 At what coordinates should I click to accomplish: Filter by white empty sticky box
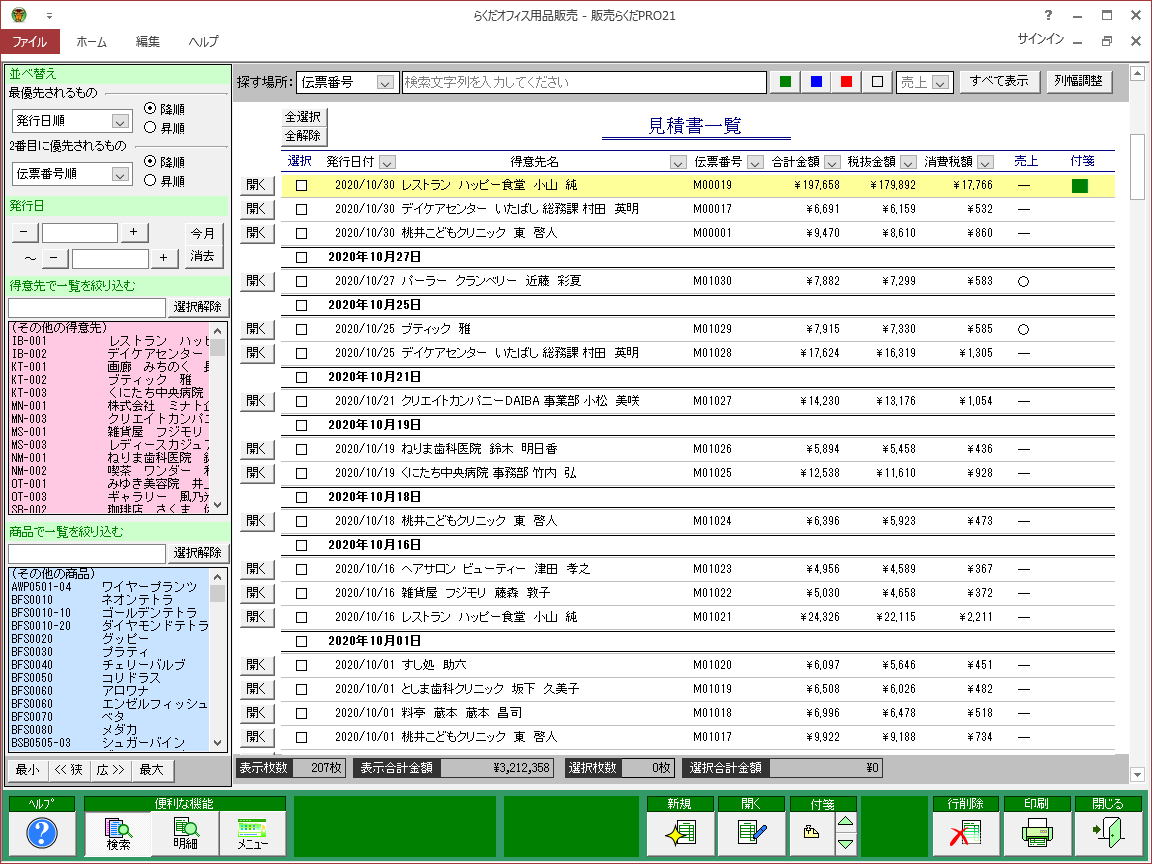point(876,82)
